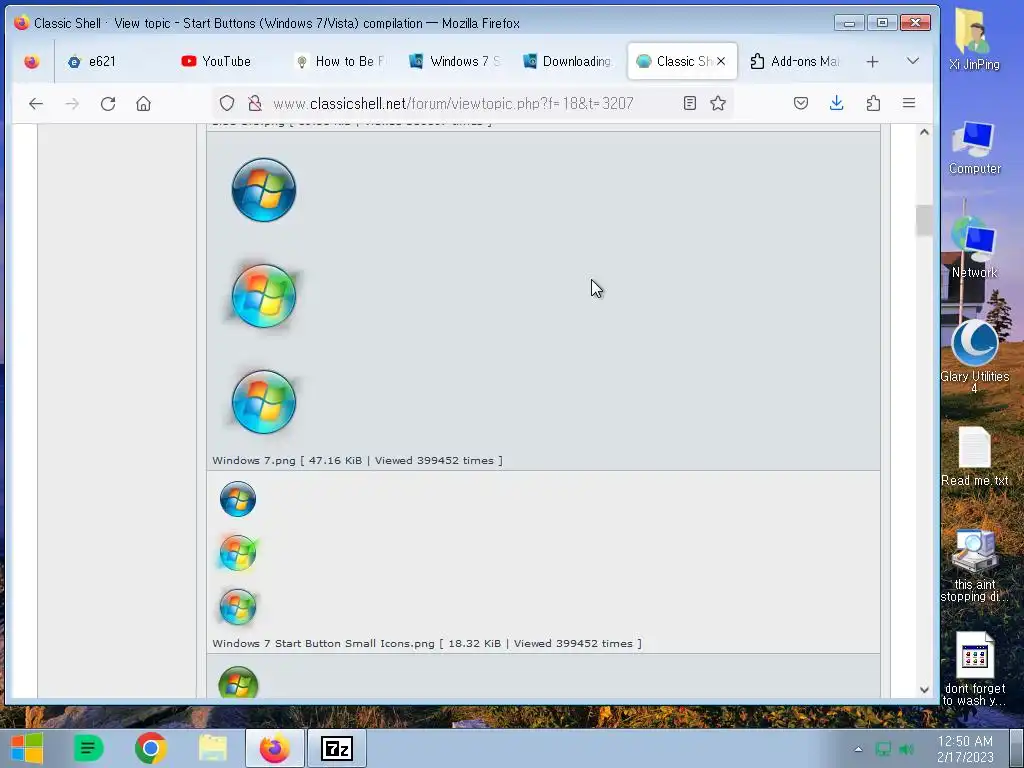Click the top small Start orb
Screen dimensions: 1024x768
[x=238, y=499]
